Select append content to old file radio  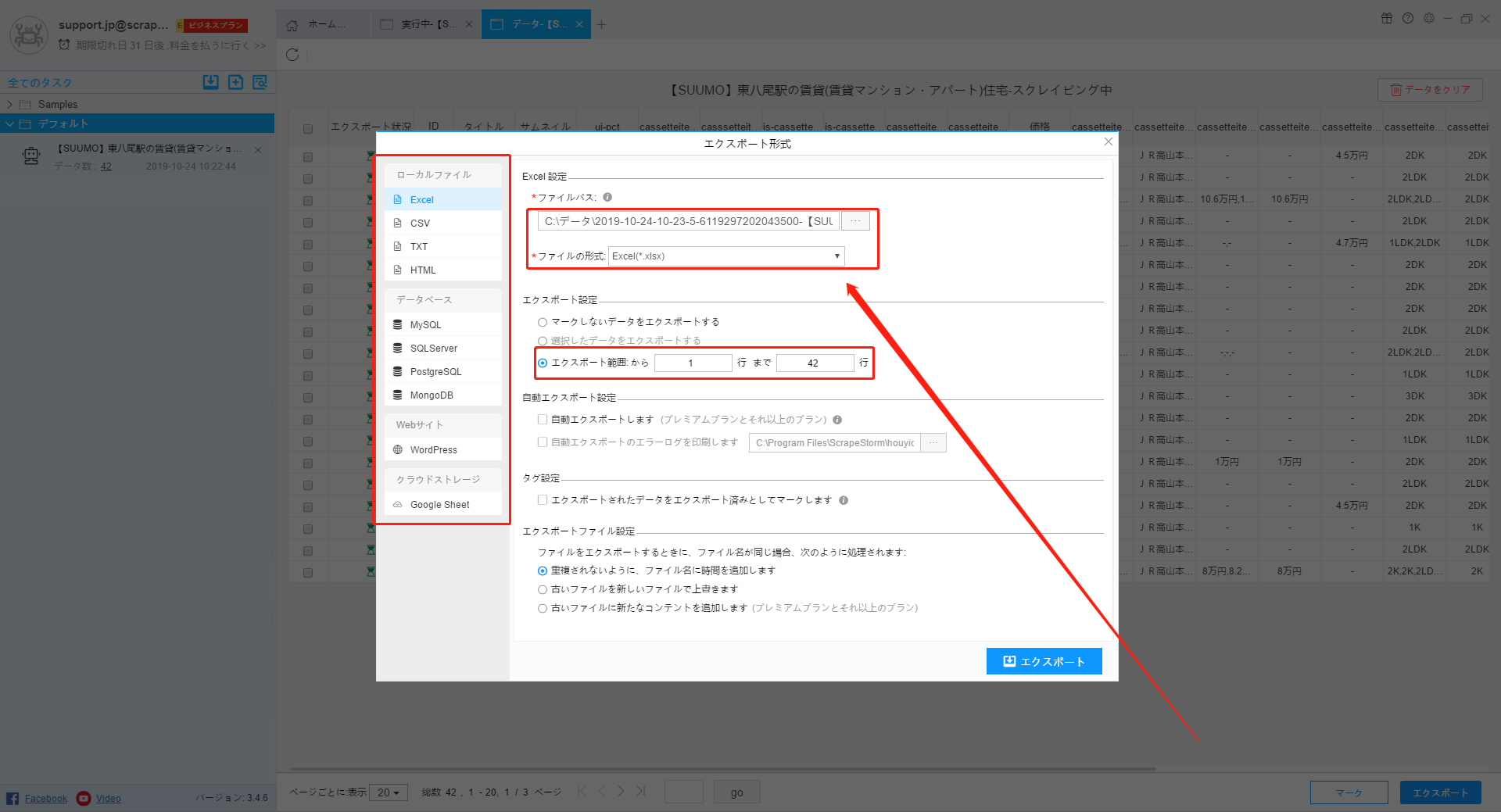(x=543, y=608)
